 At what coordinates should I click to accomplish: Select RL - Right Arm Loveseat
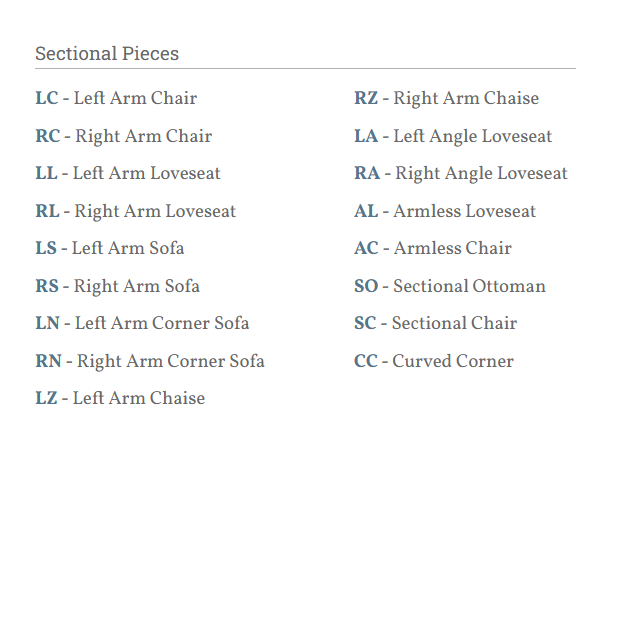tap(136, 211)
